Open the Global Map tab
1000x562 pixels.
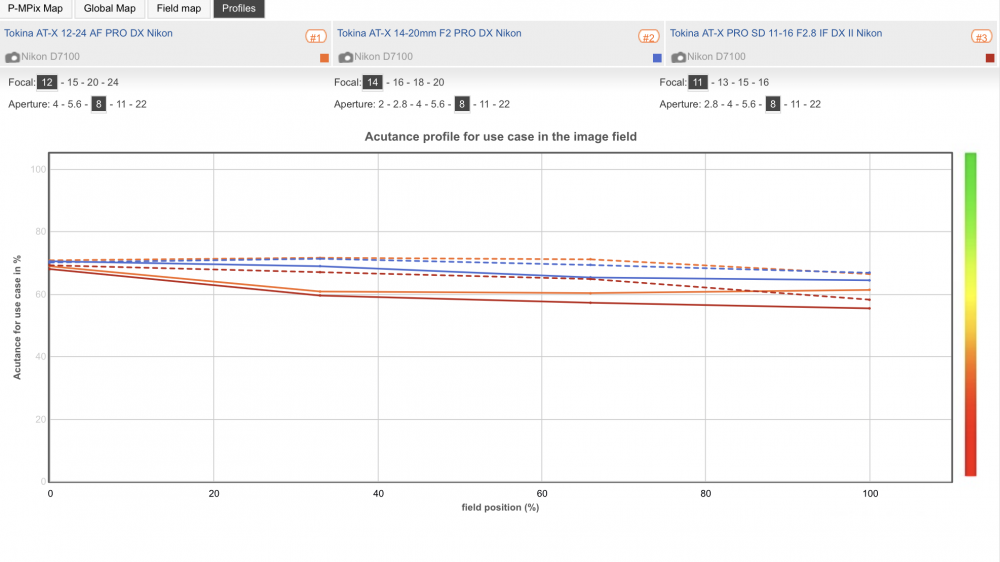point(110,8)
